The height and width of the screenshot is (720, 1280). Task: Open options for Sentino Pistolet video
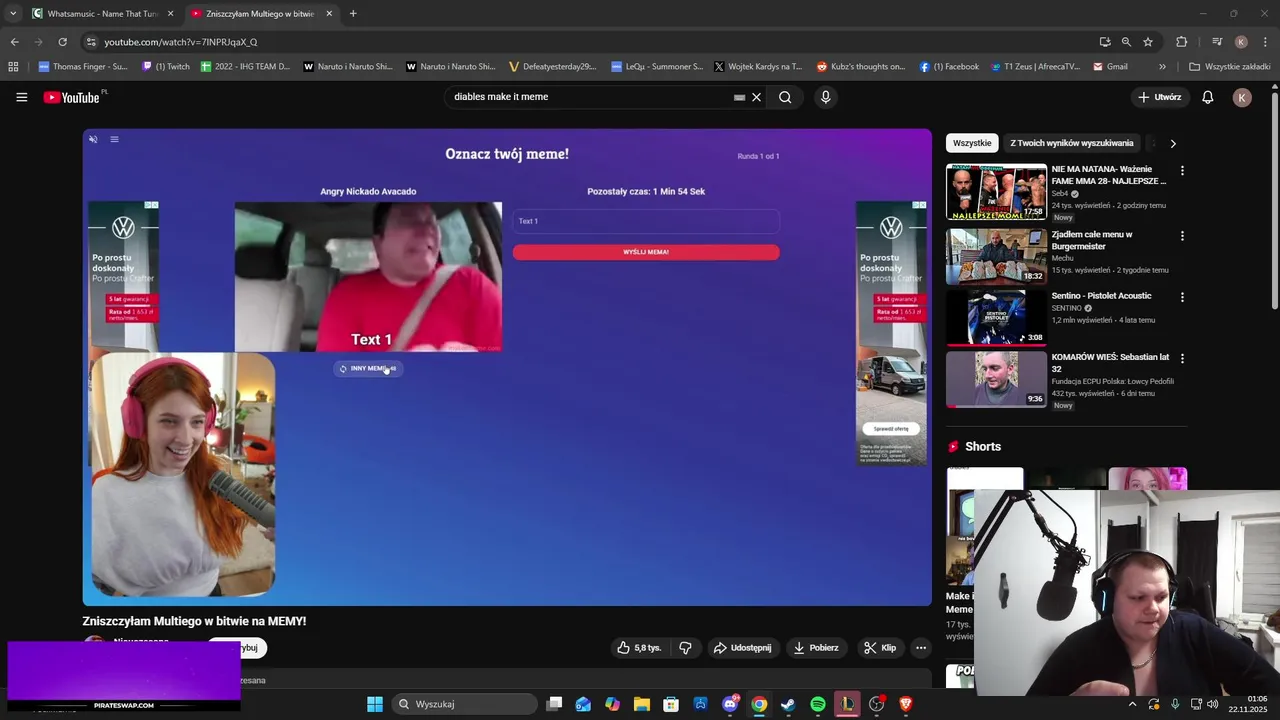(1182, 297)
